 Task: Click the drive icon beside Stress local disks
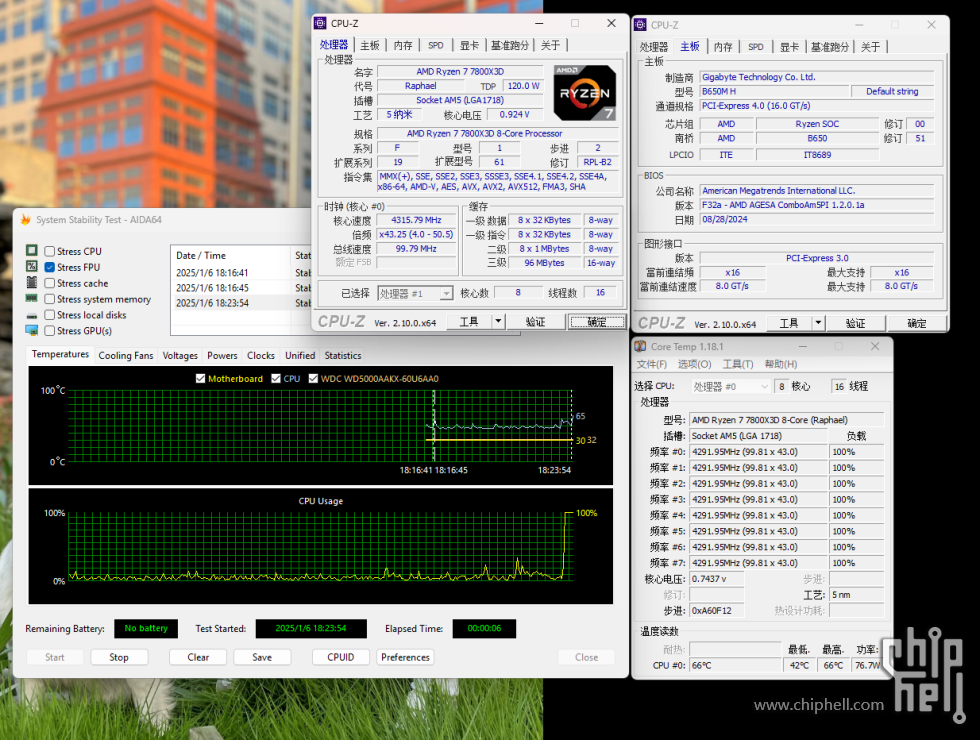[32, 316]
